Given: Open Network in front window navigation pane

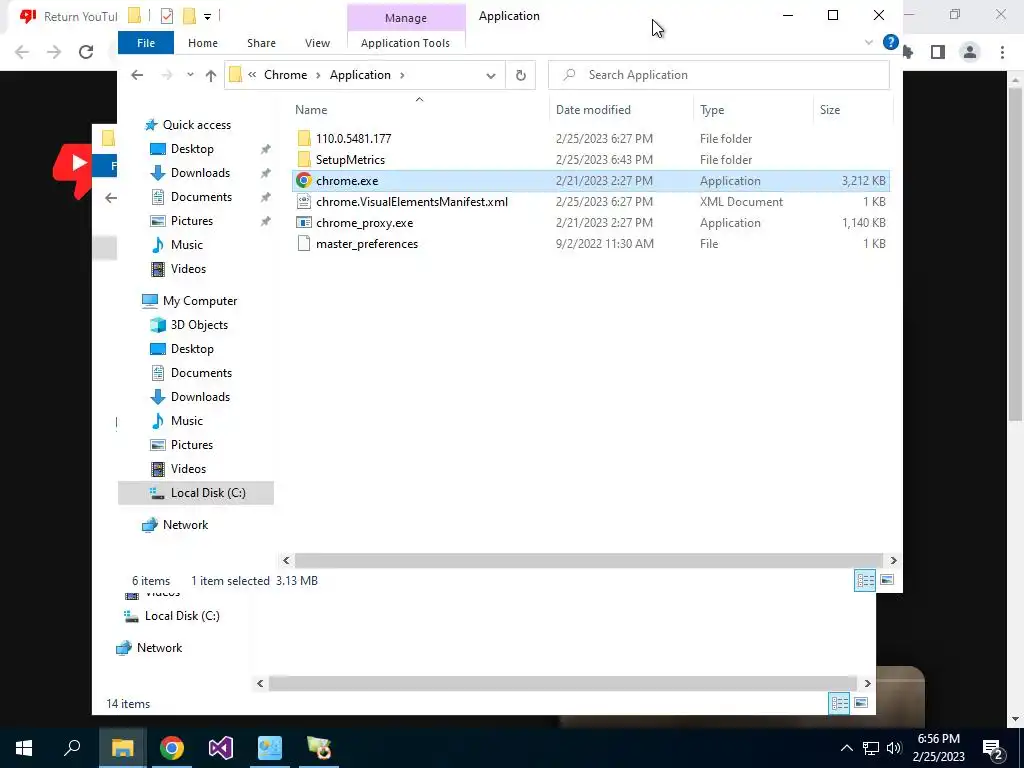Looking at the screenshot, I should (x=185, y=525).
